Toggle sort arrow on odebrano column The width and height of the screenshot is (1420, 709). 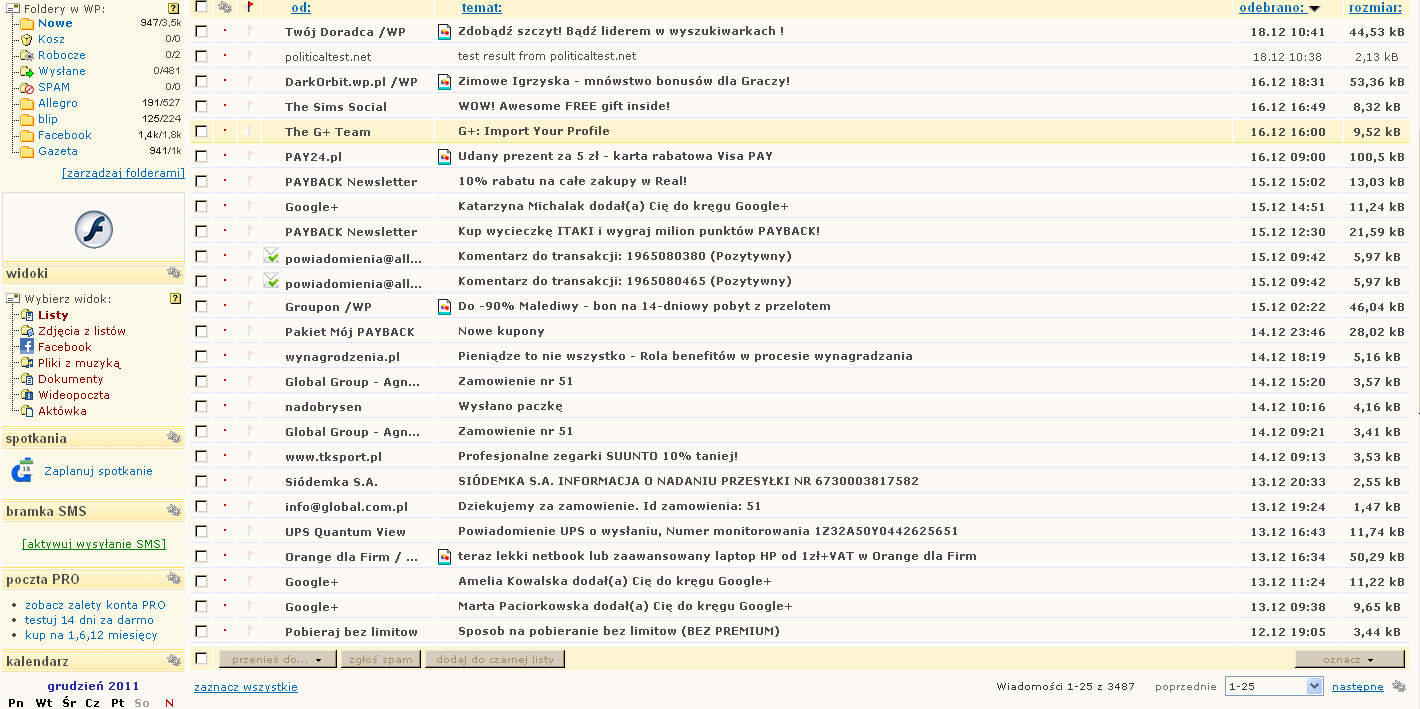click(x=1314, y=9)
